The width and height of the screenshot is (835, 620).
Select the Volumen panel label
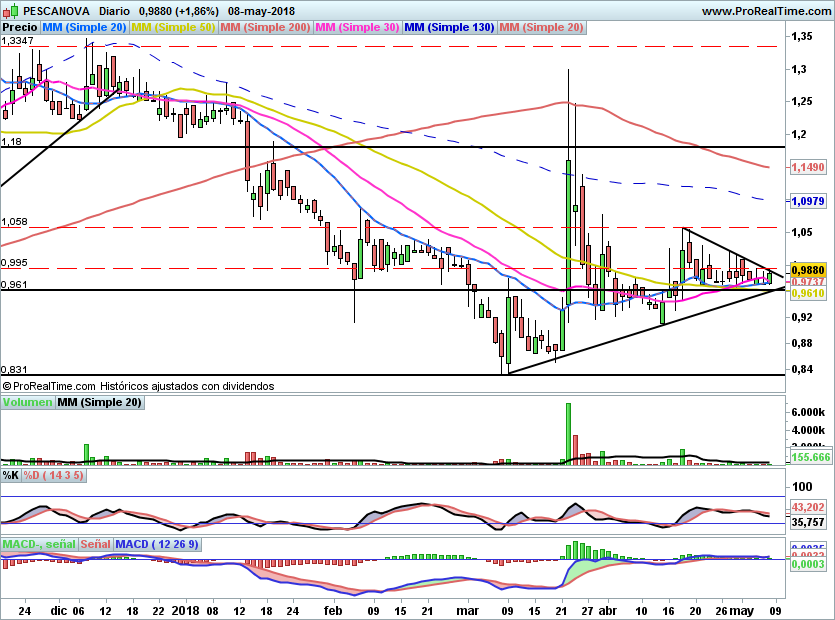[27, 403]
